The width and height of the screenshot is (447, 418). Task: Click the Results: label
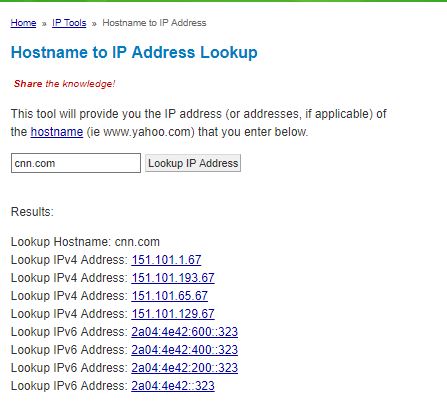[32, 212]
